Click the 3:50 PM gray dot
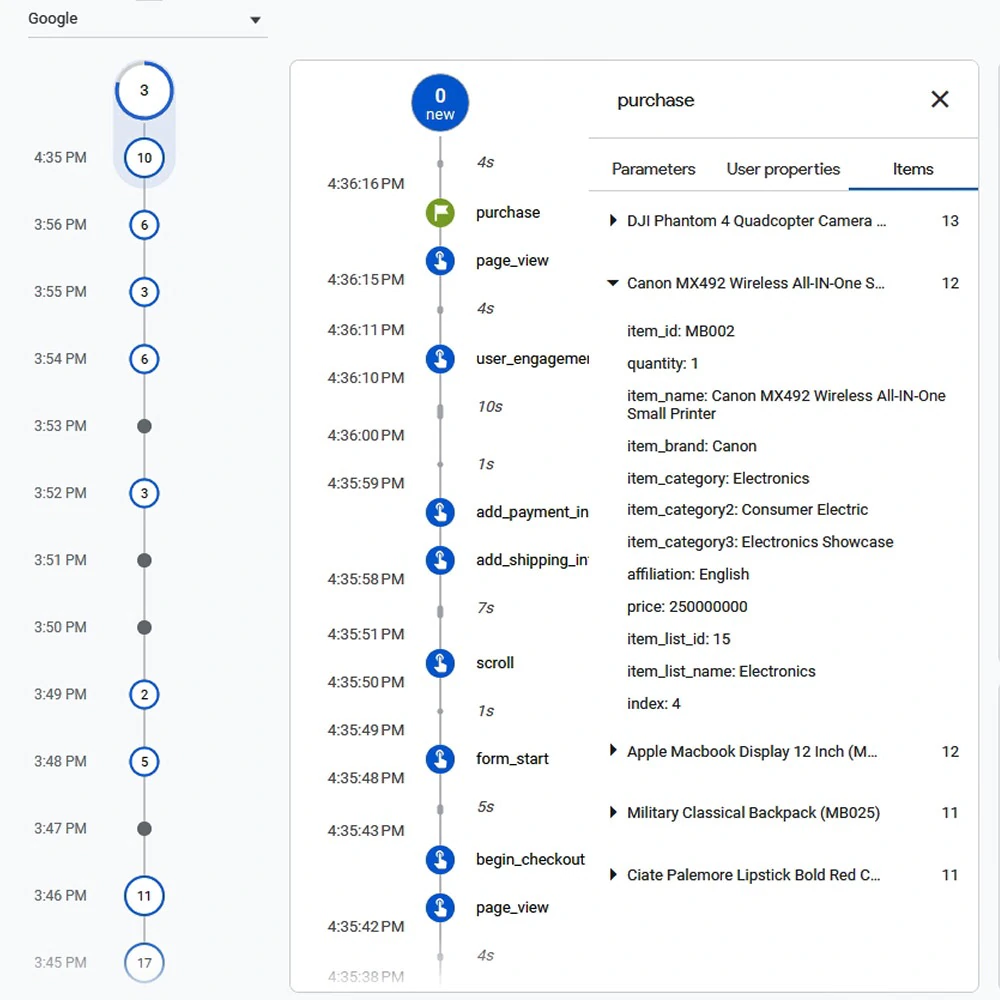1000x1000 pixels. 144,628
